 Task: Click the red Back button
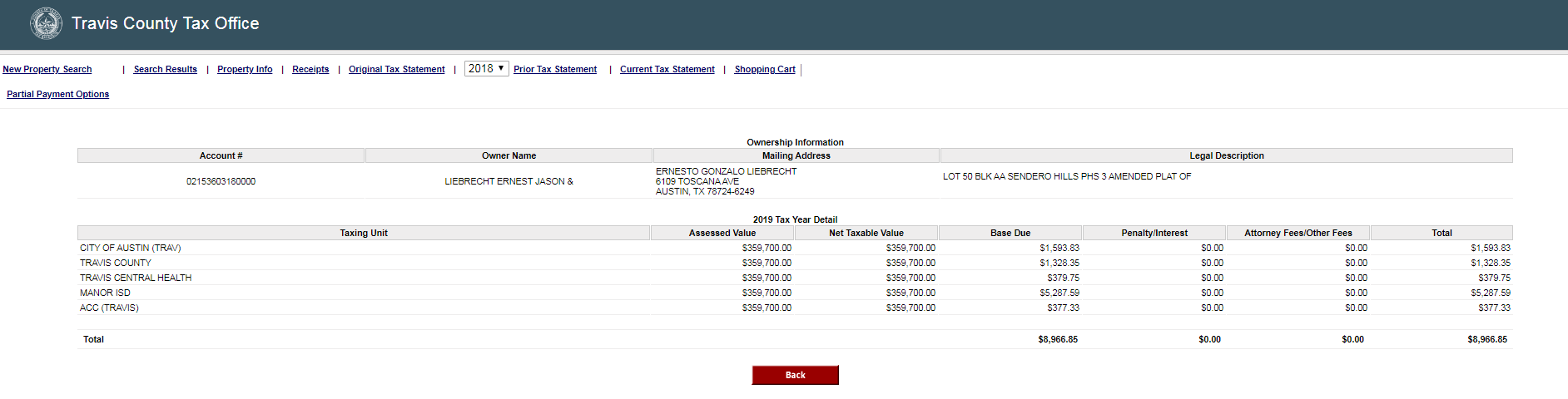pyautogui.click(x=795, y=375)
